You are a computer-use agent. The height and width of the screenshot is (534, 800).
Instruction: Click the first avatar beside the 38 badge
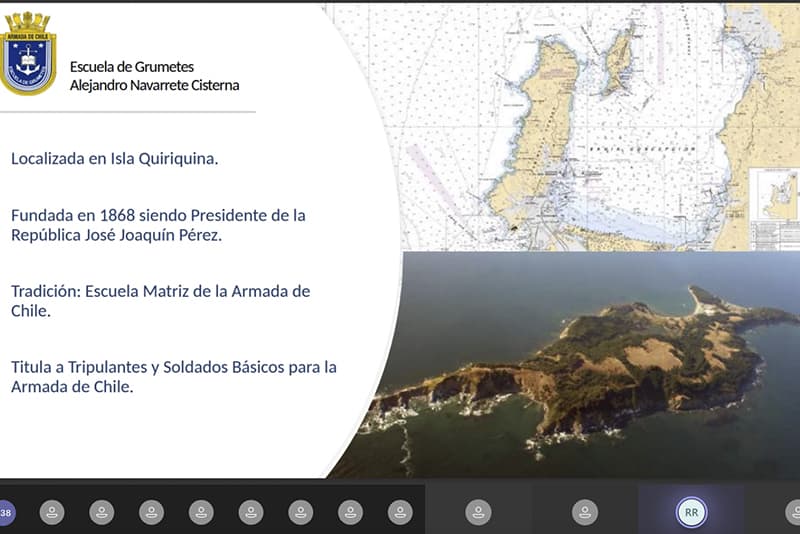52,513
